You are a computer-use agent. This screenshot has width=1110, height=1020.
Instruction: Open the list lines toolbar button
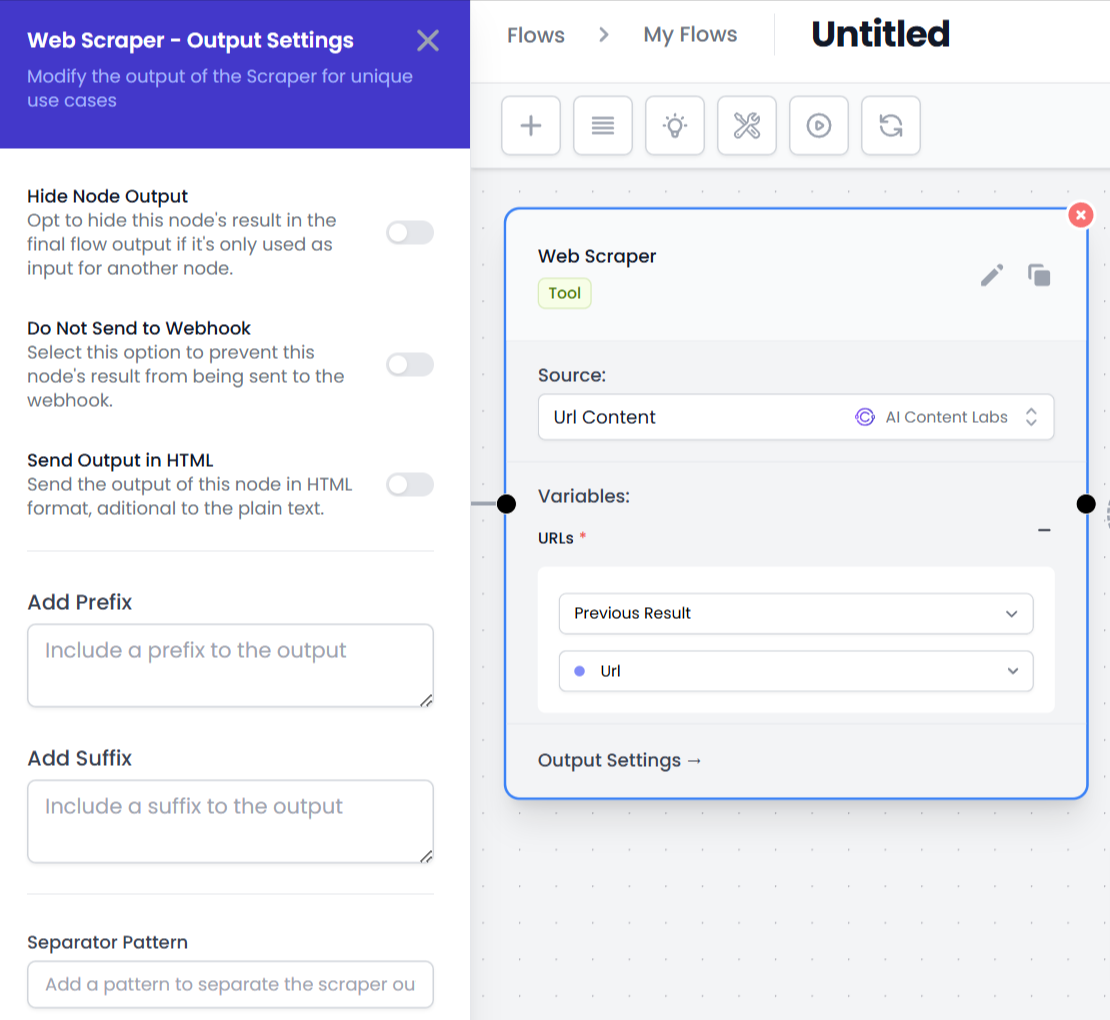pyautogui.click(x=603, y=125)
